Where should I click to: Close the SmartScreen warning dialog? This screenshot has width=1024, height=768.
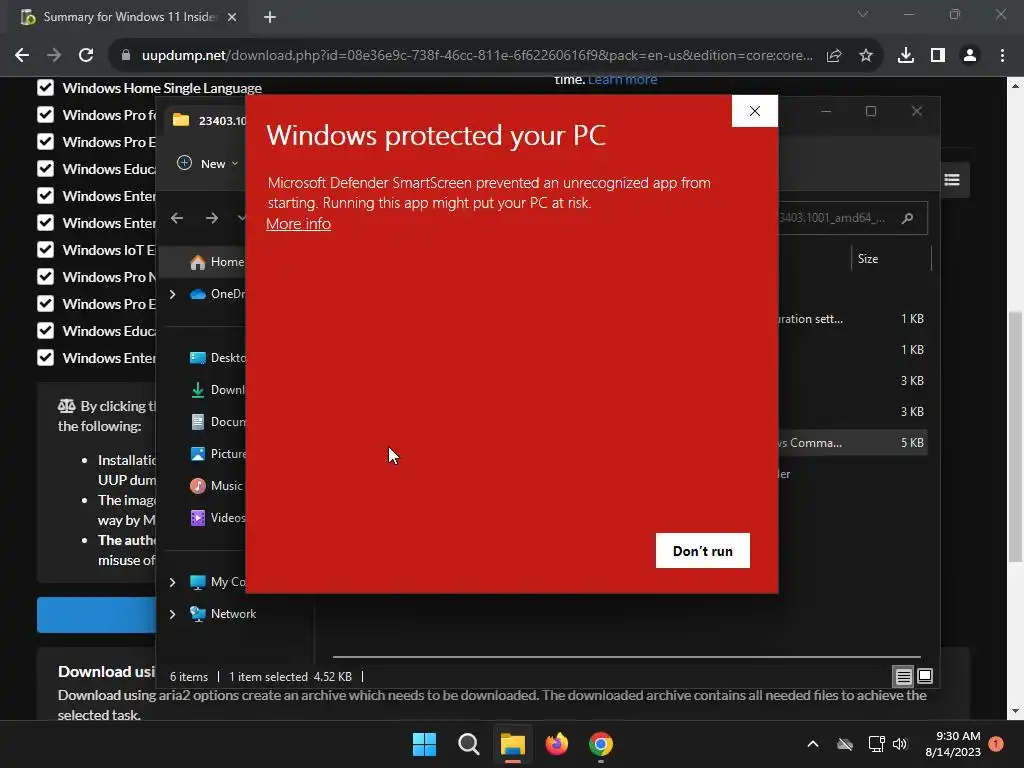click(754, 111)
